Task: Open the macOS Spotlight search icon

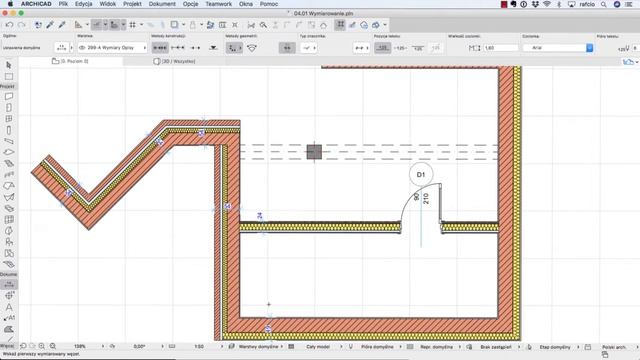Action: point(603,4)
